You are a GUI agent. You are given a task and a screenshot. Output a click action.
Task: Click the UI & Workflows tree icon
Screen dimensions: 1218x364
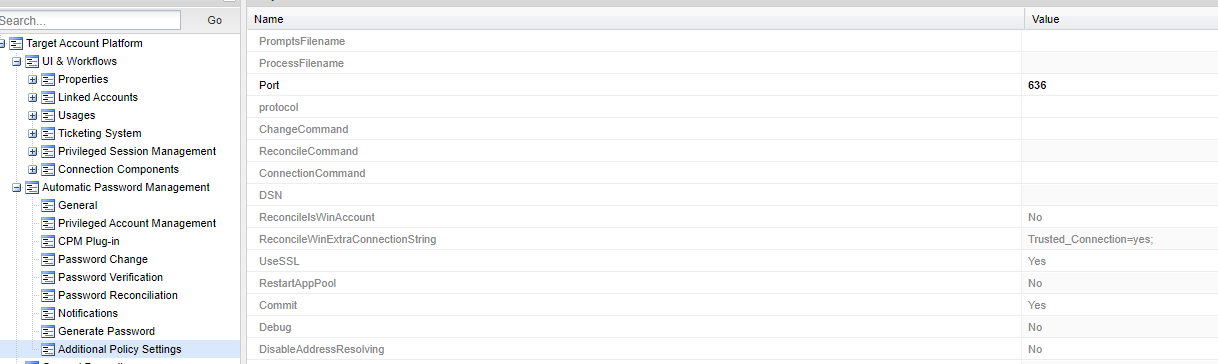[x=32, y=61]
